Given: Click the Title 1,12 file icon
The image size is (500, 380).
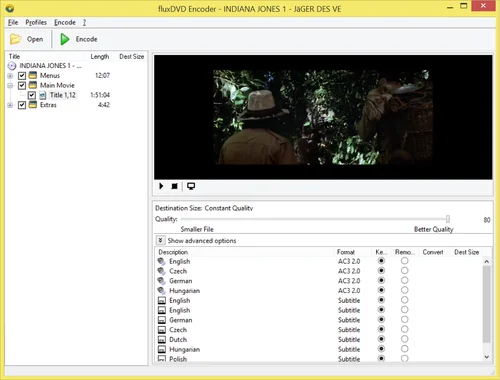Looking at the screenshot, I should point(43,95).
